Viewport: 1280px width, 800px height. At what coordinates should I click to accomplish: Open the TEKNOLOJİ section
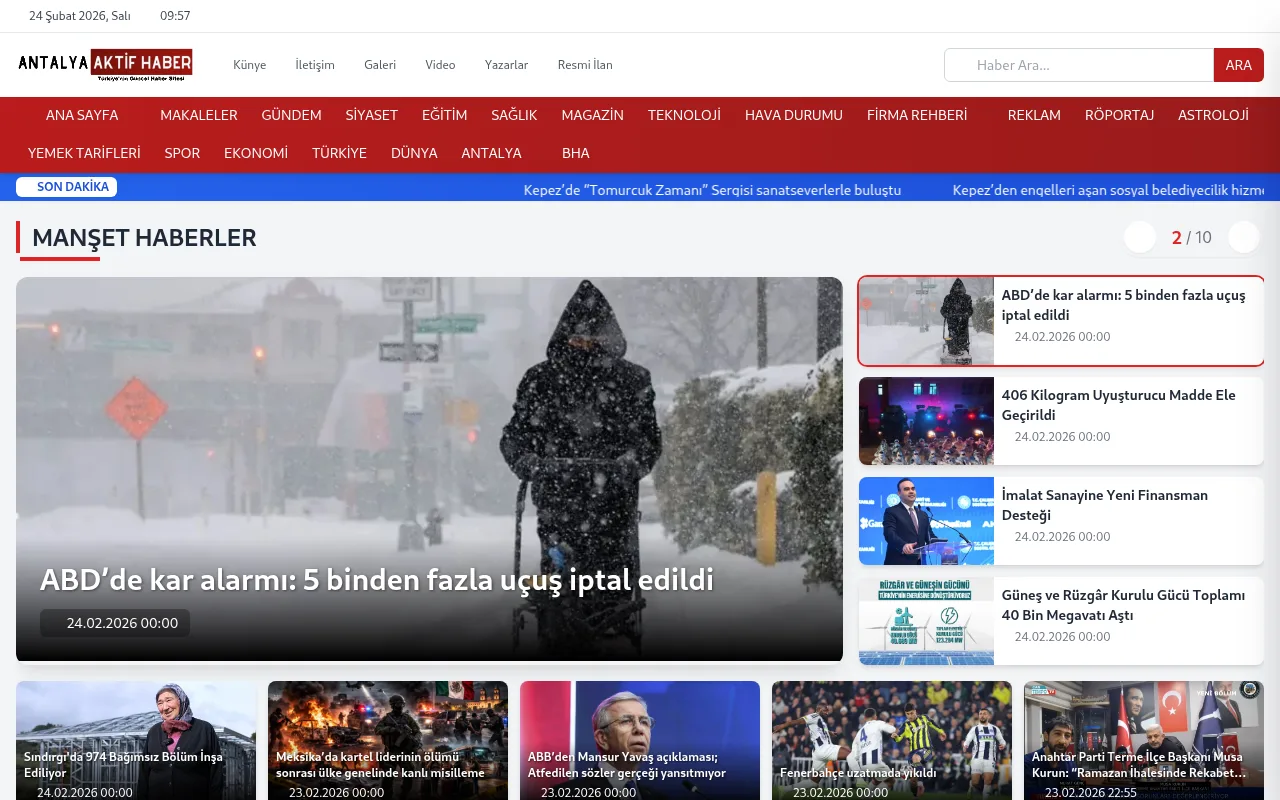684,115
